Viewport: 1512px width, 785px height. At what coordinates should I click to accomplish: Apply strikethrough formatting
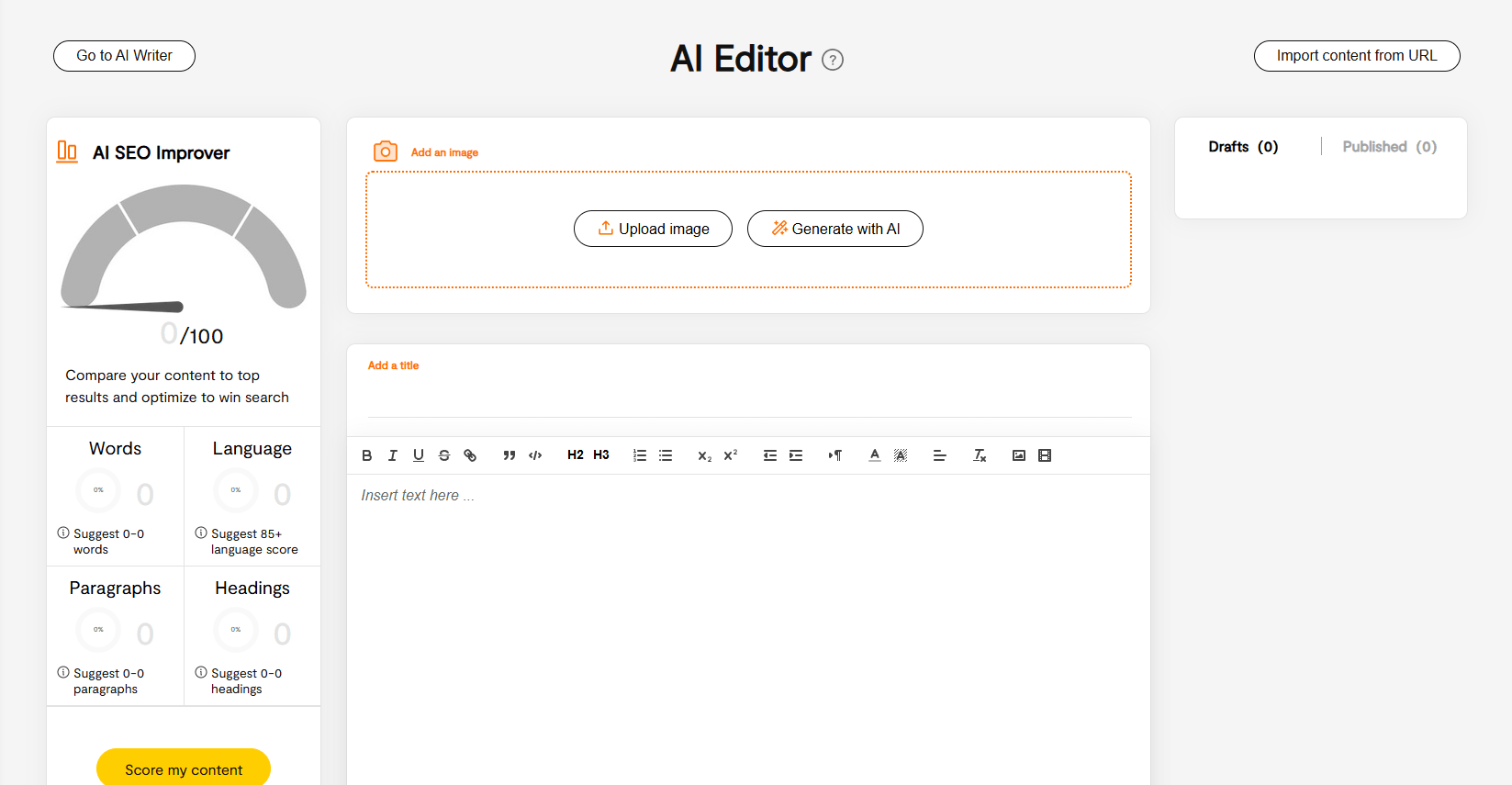click(x=444, y=455)
